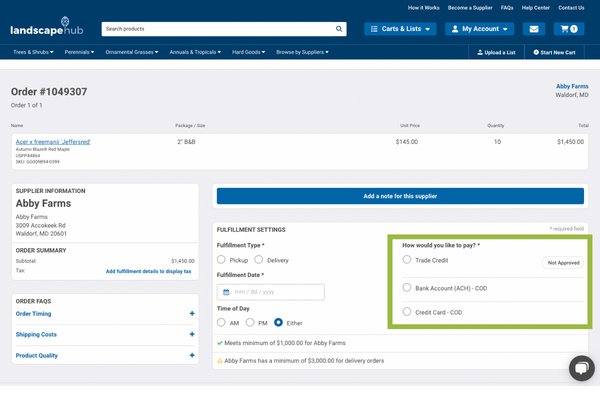
Task: Choose AM time of day
Action: [x=221, y=322]
